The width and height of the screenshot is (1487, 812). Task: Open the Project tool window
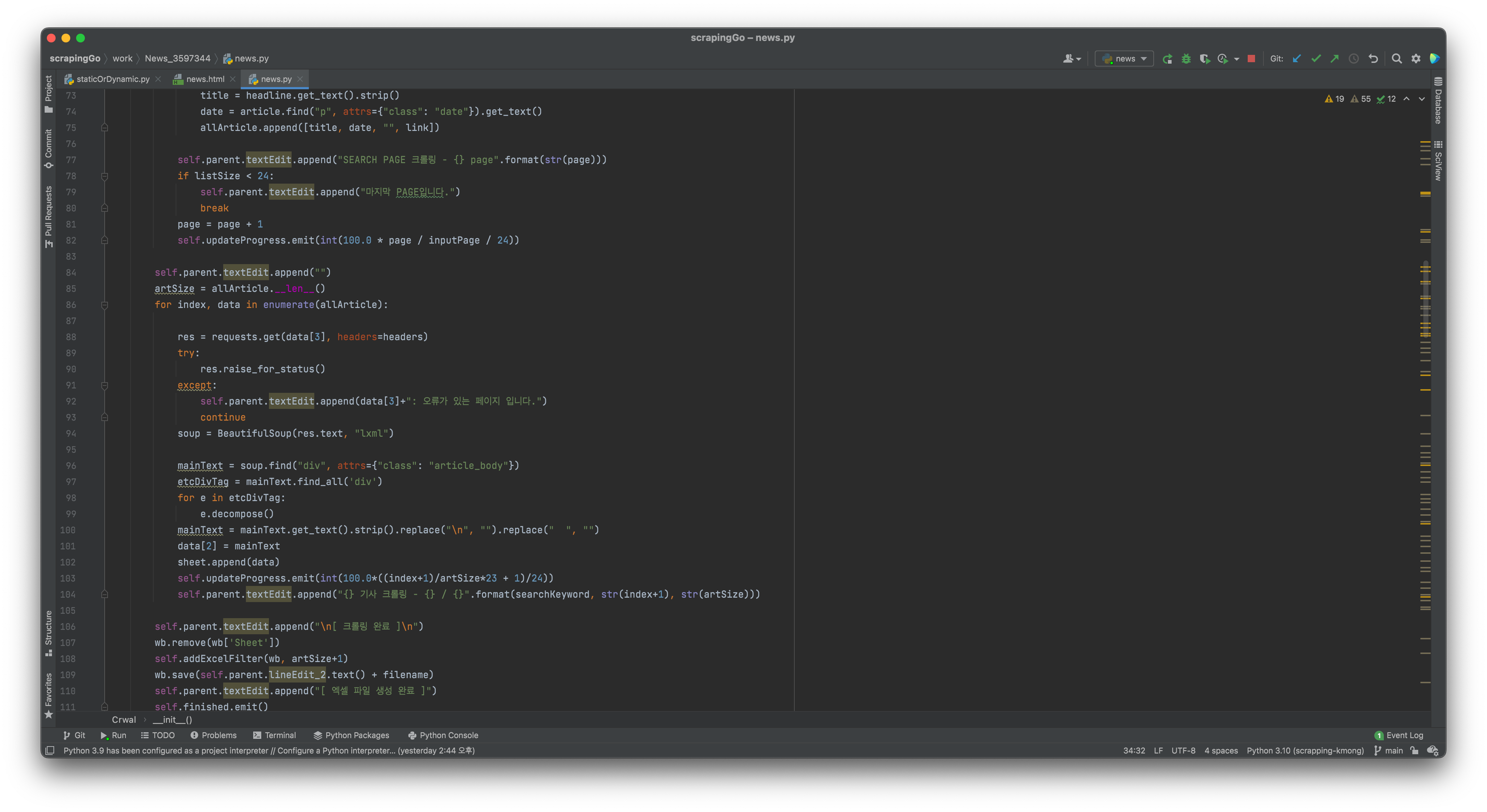click(49, 95)
